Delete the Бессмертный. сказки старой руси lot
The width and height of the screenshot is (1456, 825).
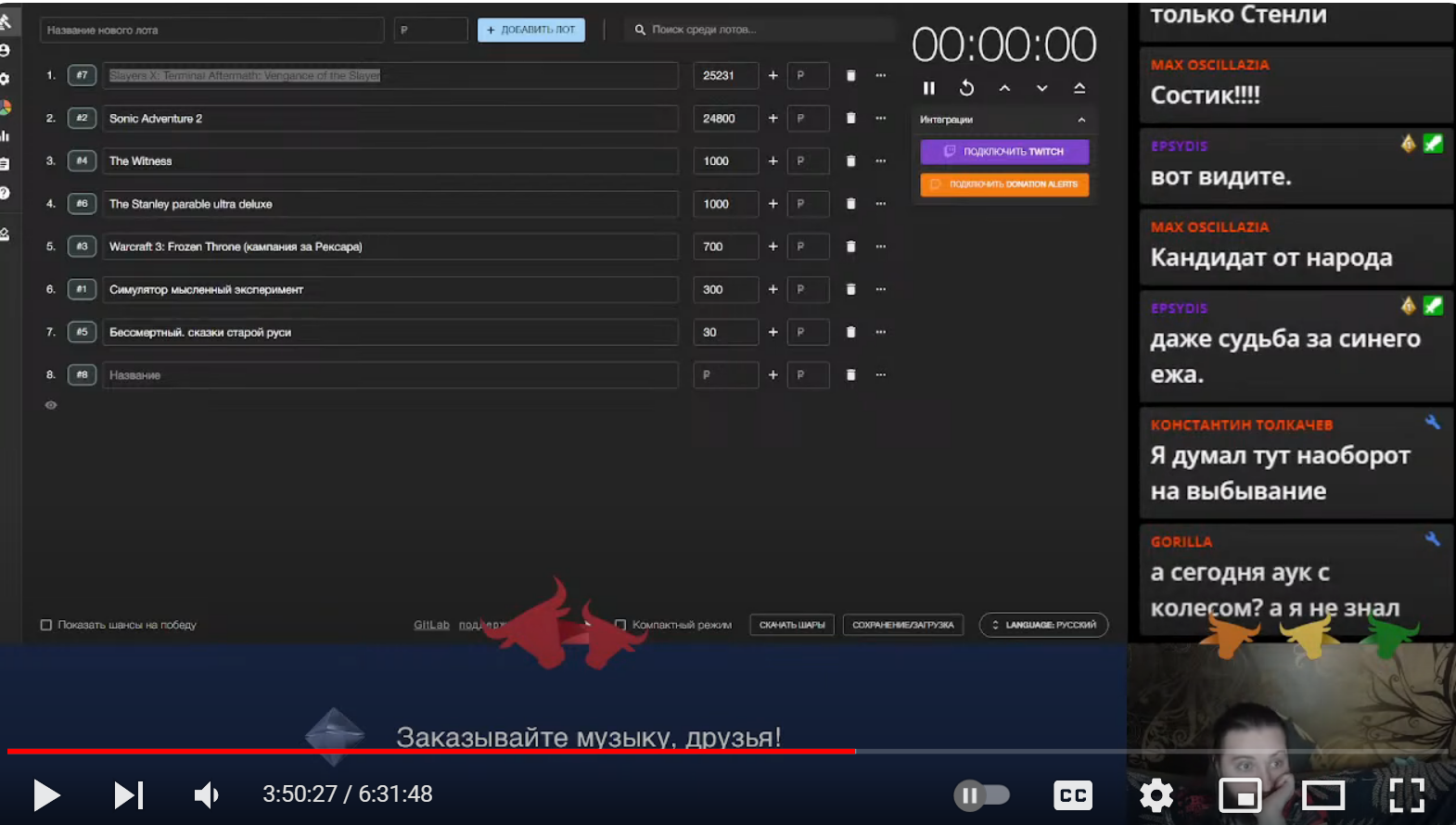pyautogui.click(x=850, y=332)
